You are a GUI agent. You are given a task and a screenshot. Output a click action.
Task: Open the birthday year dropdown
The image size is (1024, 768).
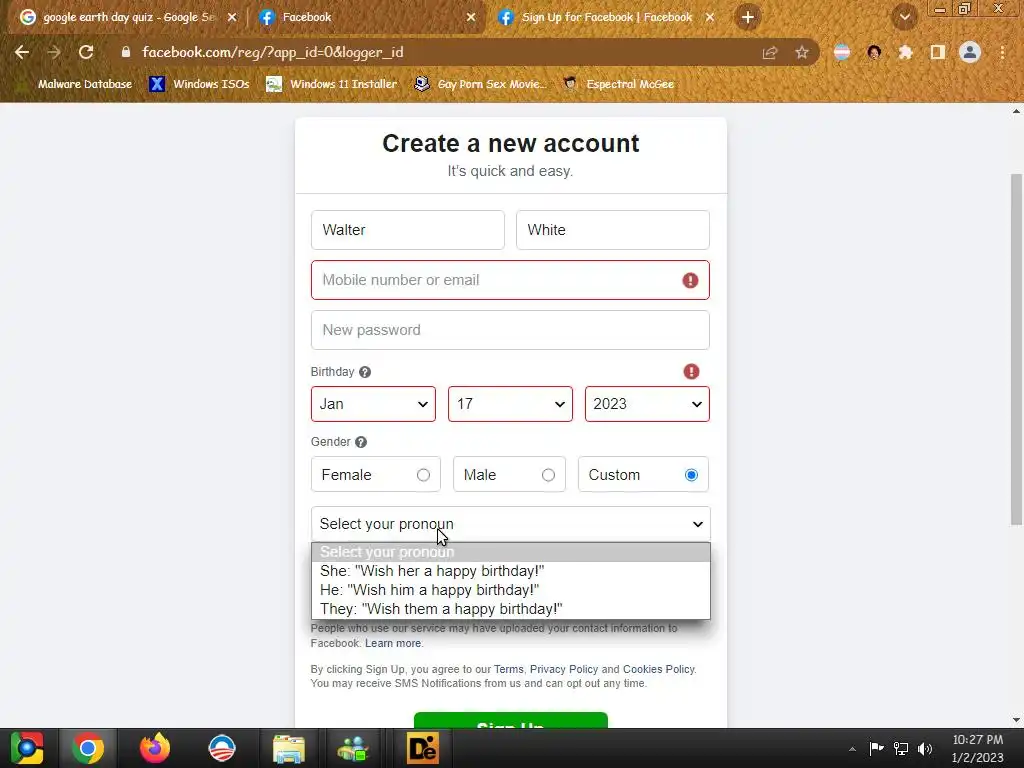[x=647, y=404]
